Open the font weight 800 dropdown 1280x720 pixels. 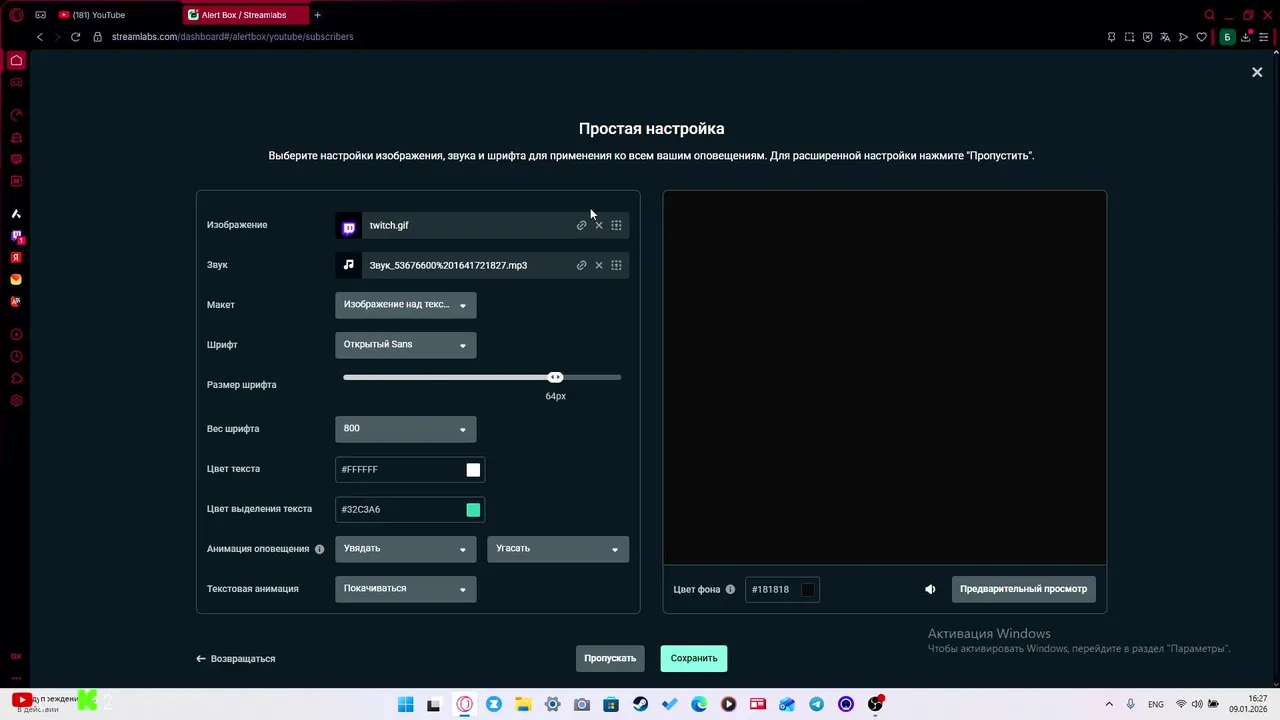pyautogui.click(x=405, y=429)
